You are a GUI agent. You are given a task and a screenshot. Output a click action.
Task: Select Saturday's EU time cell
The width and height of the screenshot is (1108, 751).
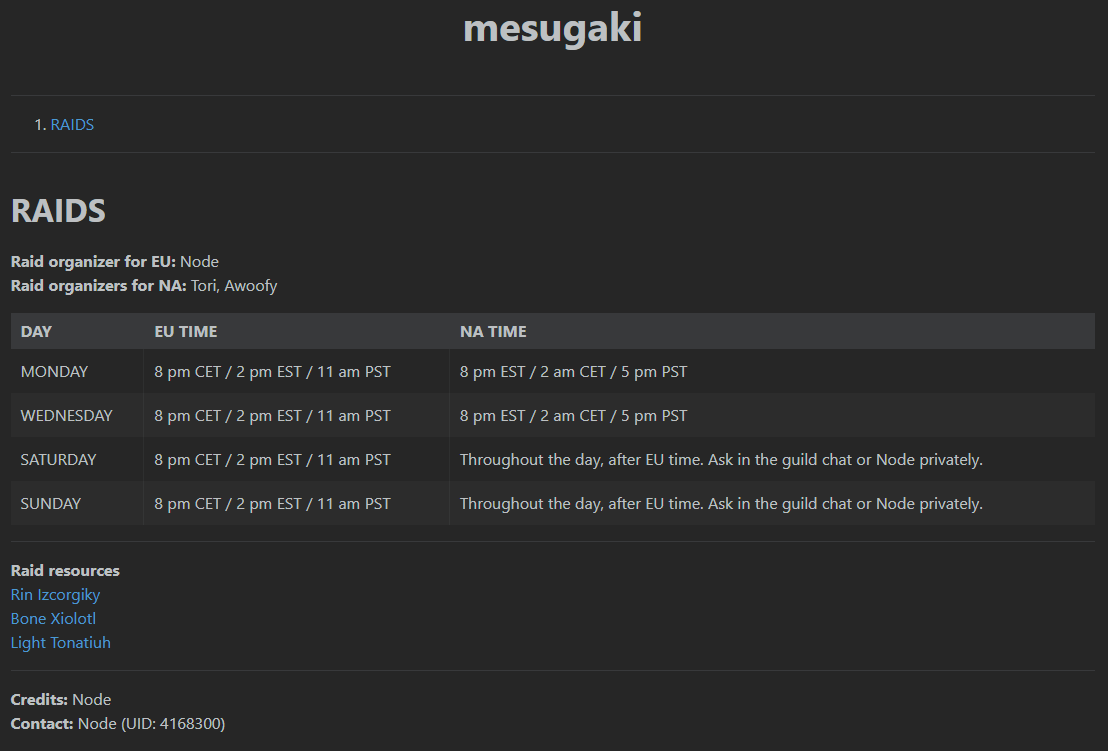296,459
